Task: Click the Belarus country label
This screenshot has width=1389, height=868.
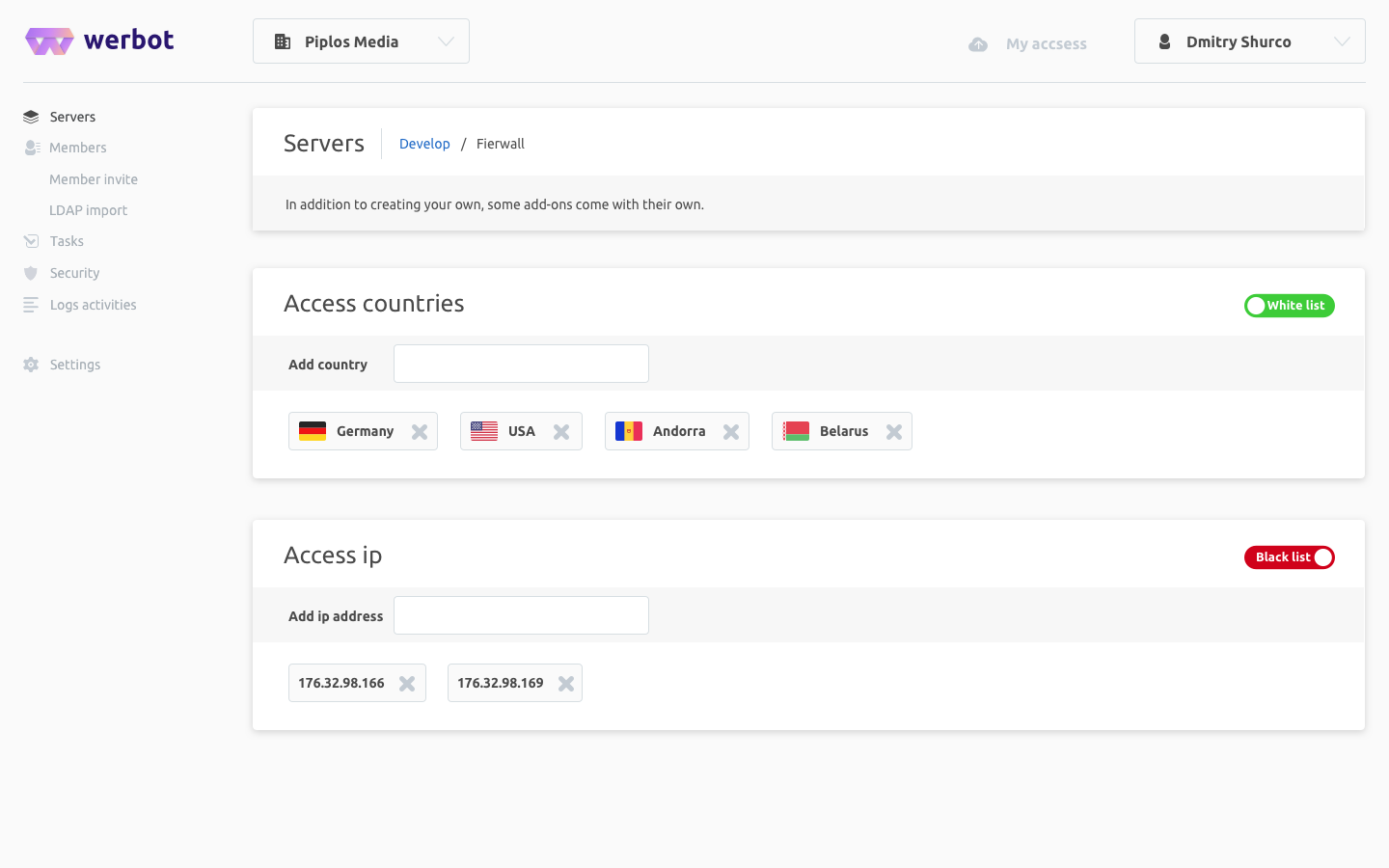Action: [844, 431]
